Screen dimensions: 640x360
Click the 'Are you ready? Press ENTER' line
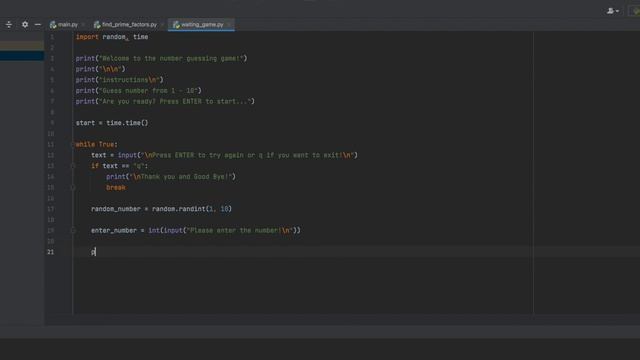(165, 101)
